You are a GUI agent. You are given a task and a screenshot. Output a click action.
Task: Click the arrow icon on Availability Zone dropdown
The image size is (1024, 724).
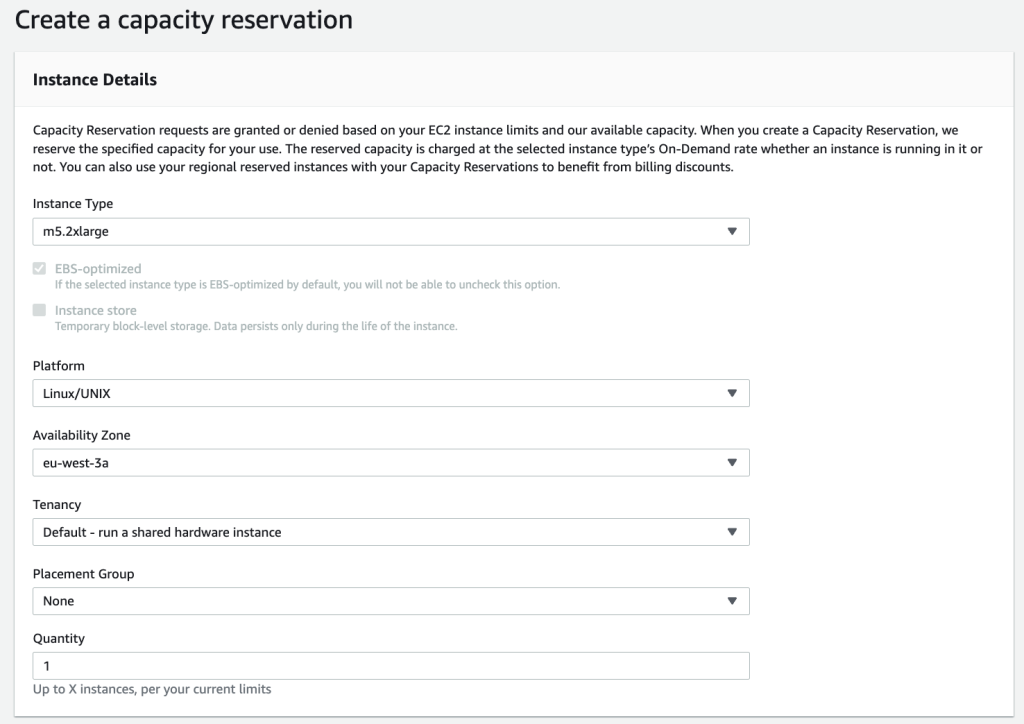[732, 463]
